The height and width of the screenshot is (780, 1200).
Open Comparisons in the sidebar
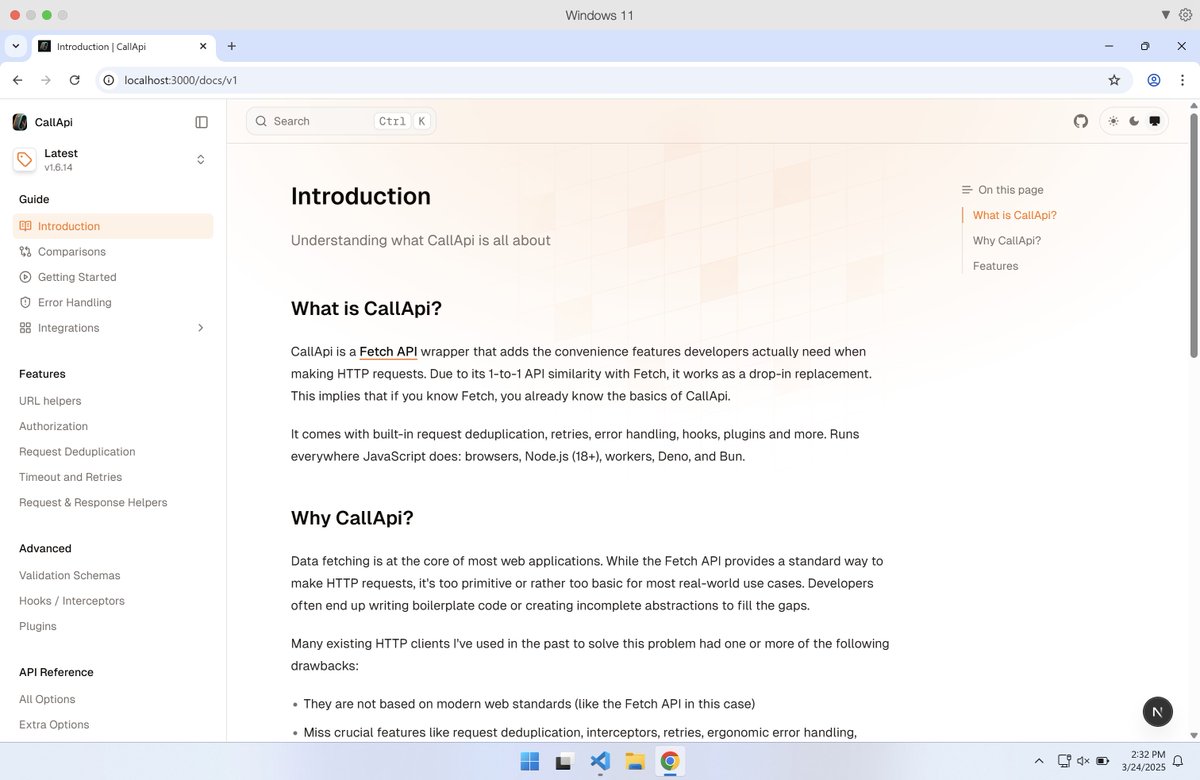113,252
